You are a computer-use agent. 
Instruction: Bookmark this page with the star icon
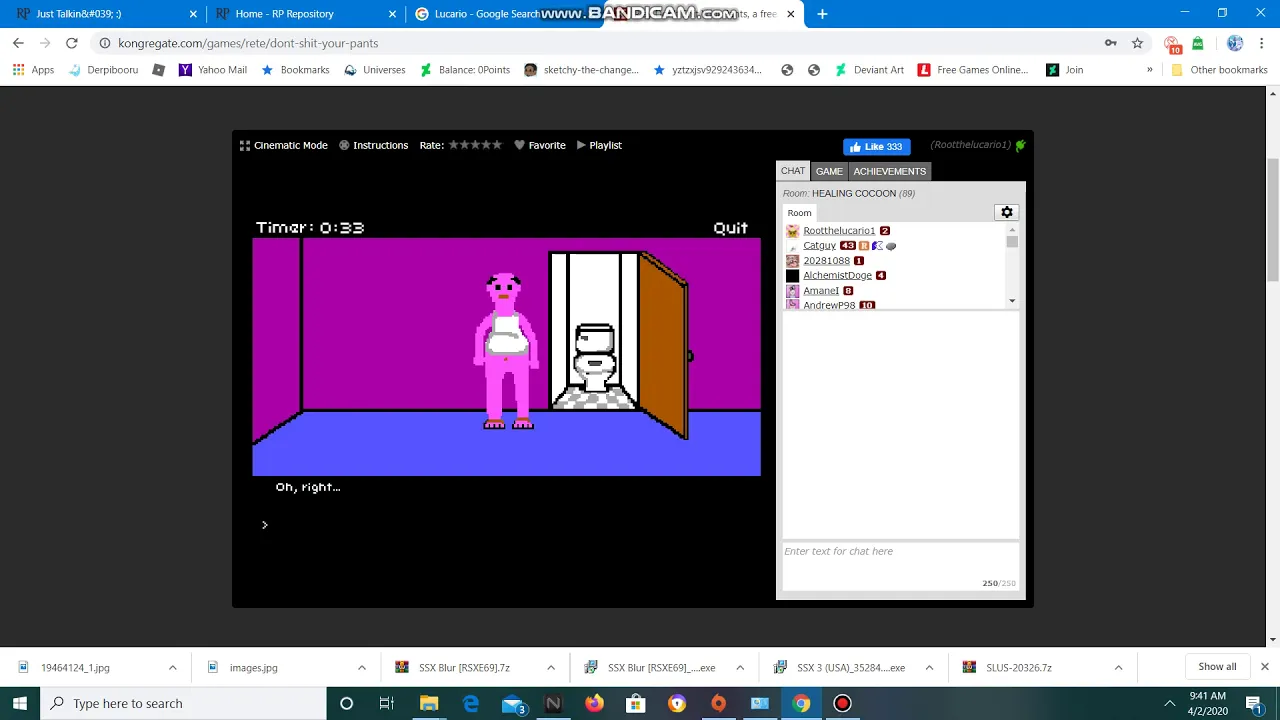coord(1137,43)
